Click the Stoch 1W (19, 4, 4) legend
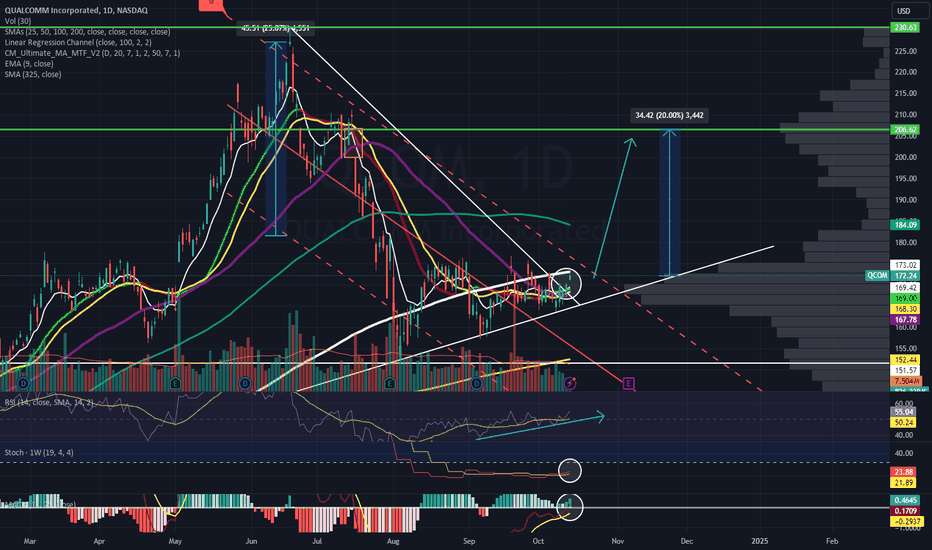The height and width of the screenshot is (550, 932). [x=39, y=452]
